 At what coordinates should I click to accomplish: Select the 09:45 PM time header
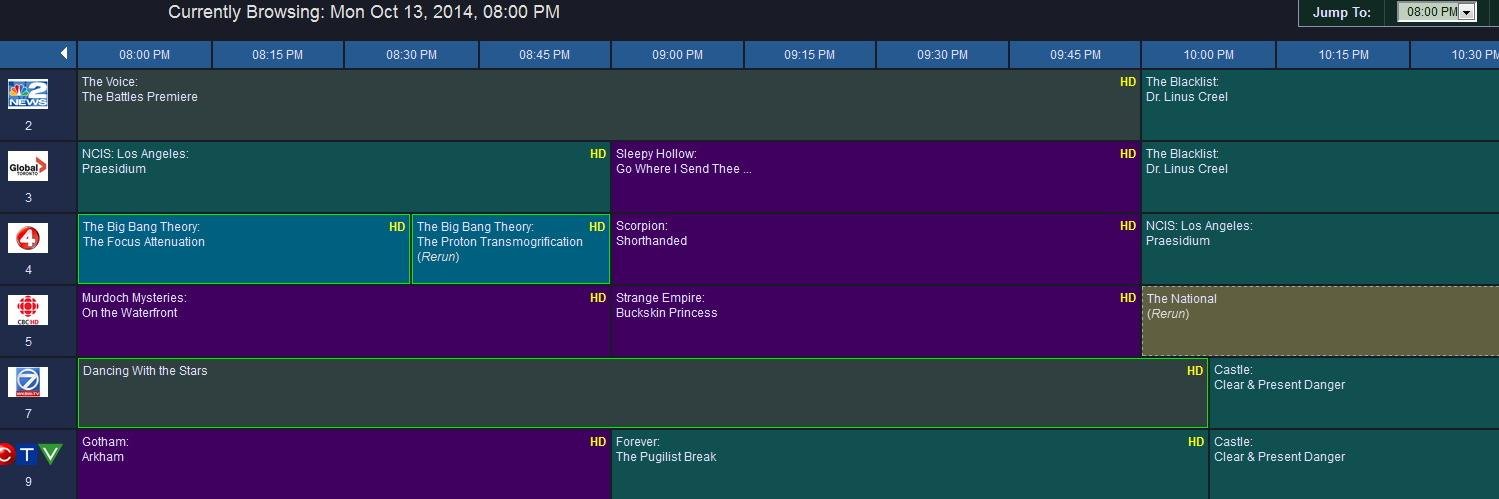pos(1075,55)
